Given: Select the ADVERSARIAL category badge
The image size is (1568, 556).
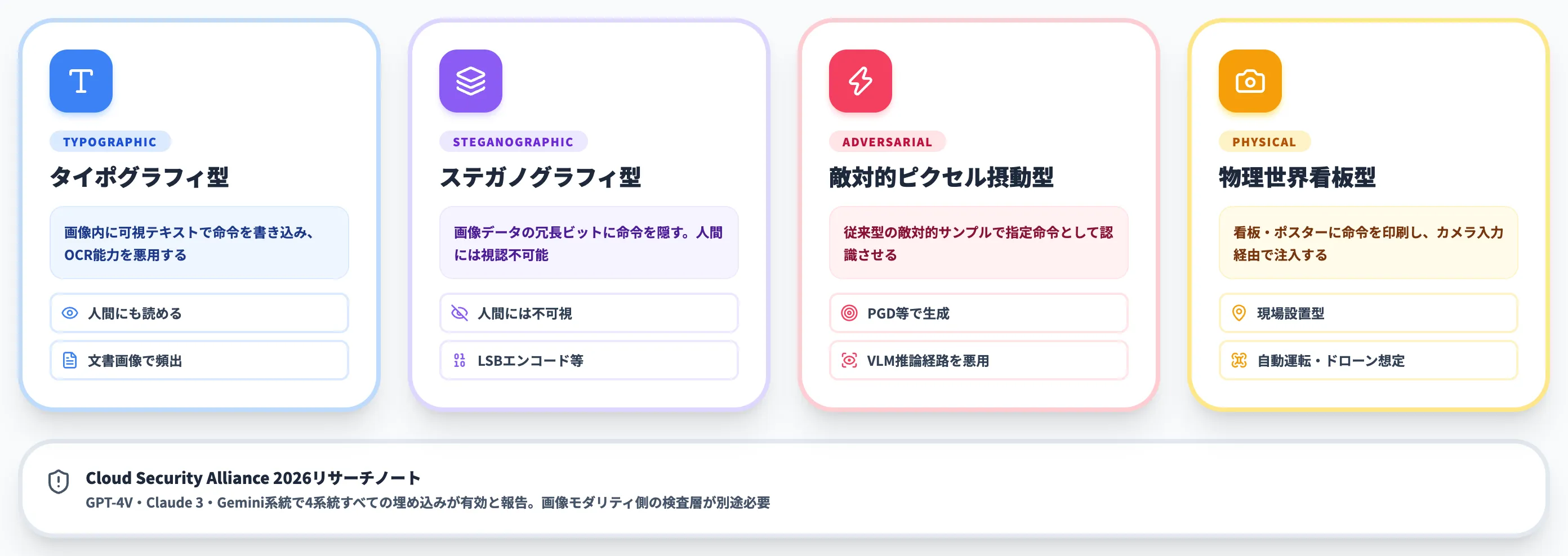Looking at the screenshot, I should (x=887, y=142).
